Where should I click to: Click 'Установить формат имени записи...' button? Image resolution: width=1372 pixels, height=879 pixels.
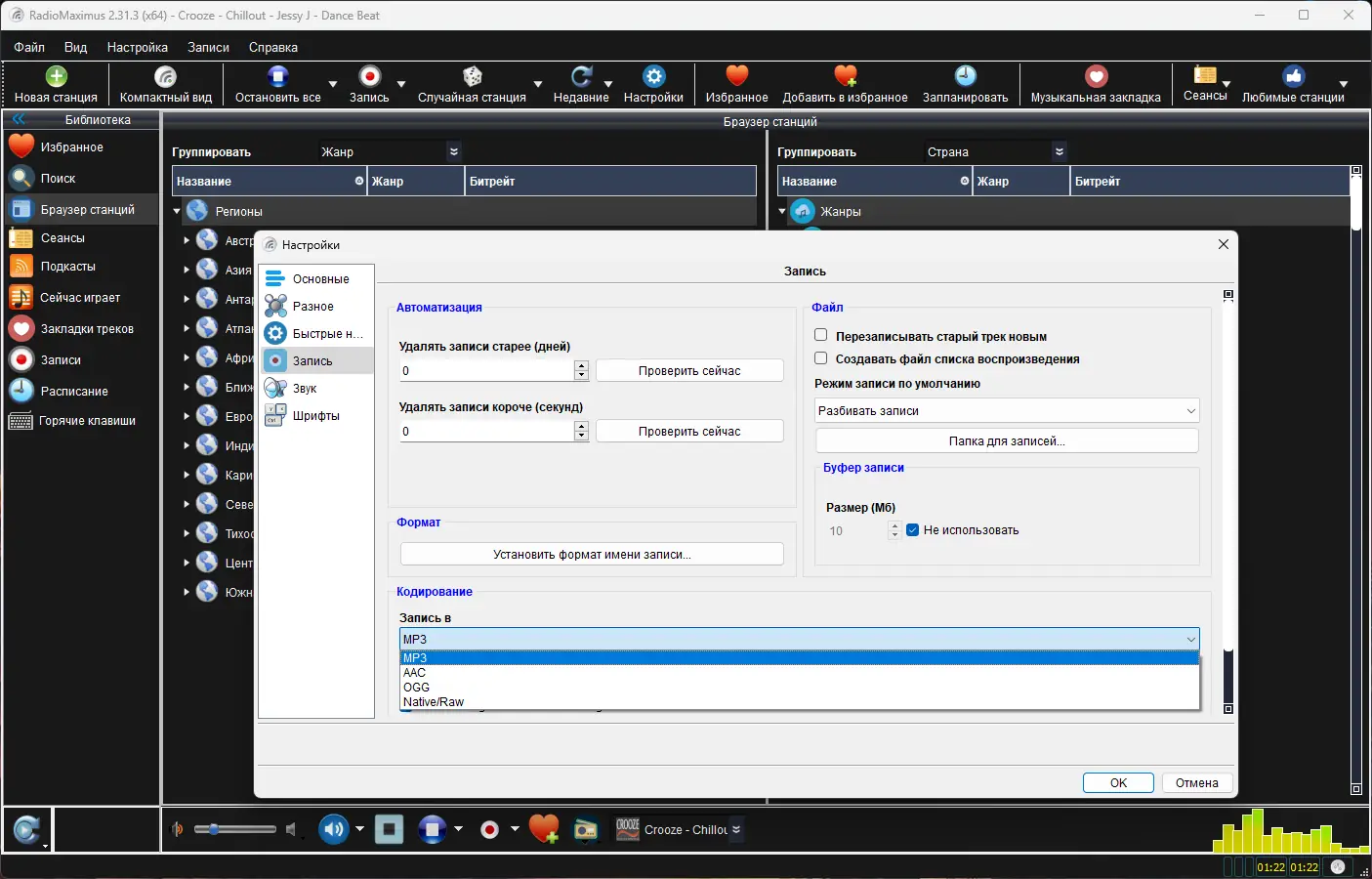[592, 555]
